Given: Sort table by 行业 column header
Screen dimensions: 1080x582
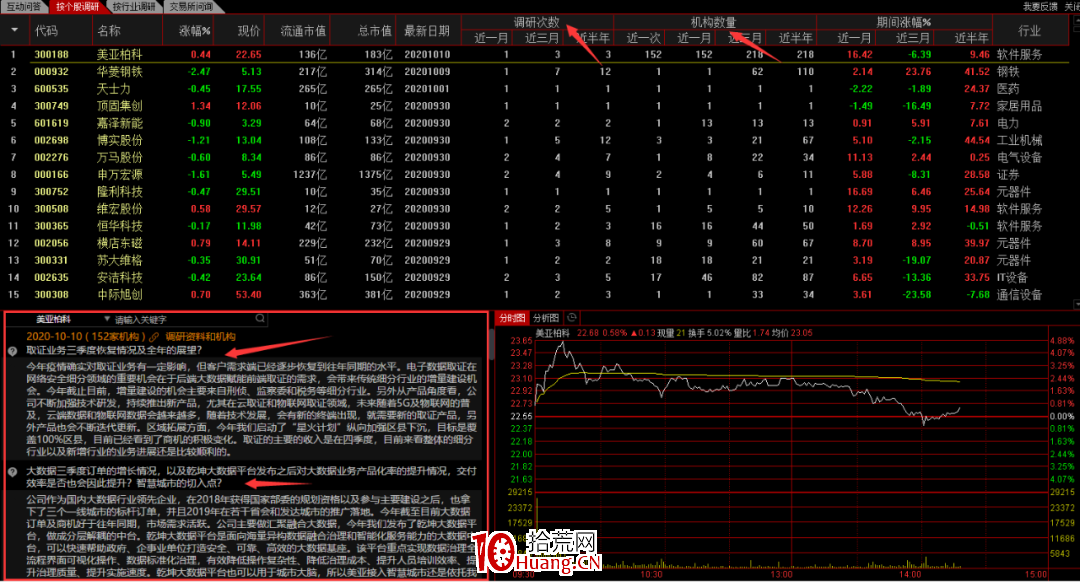Looking at the screenshot, I should pos(1029,31).
